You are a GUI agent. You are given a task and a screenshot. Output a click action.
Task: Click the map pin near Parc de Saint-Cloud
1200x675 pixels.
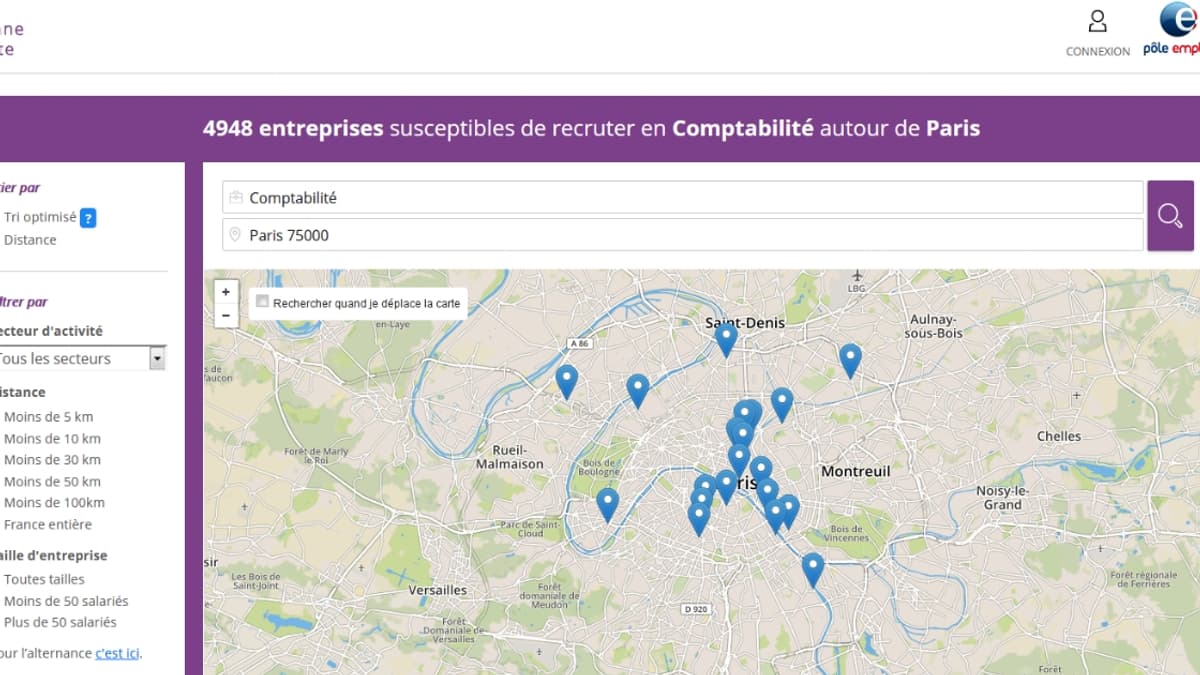pos(607,503)
